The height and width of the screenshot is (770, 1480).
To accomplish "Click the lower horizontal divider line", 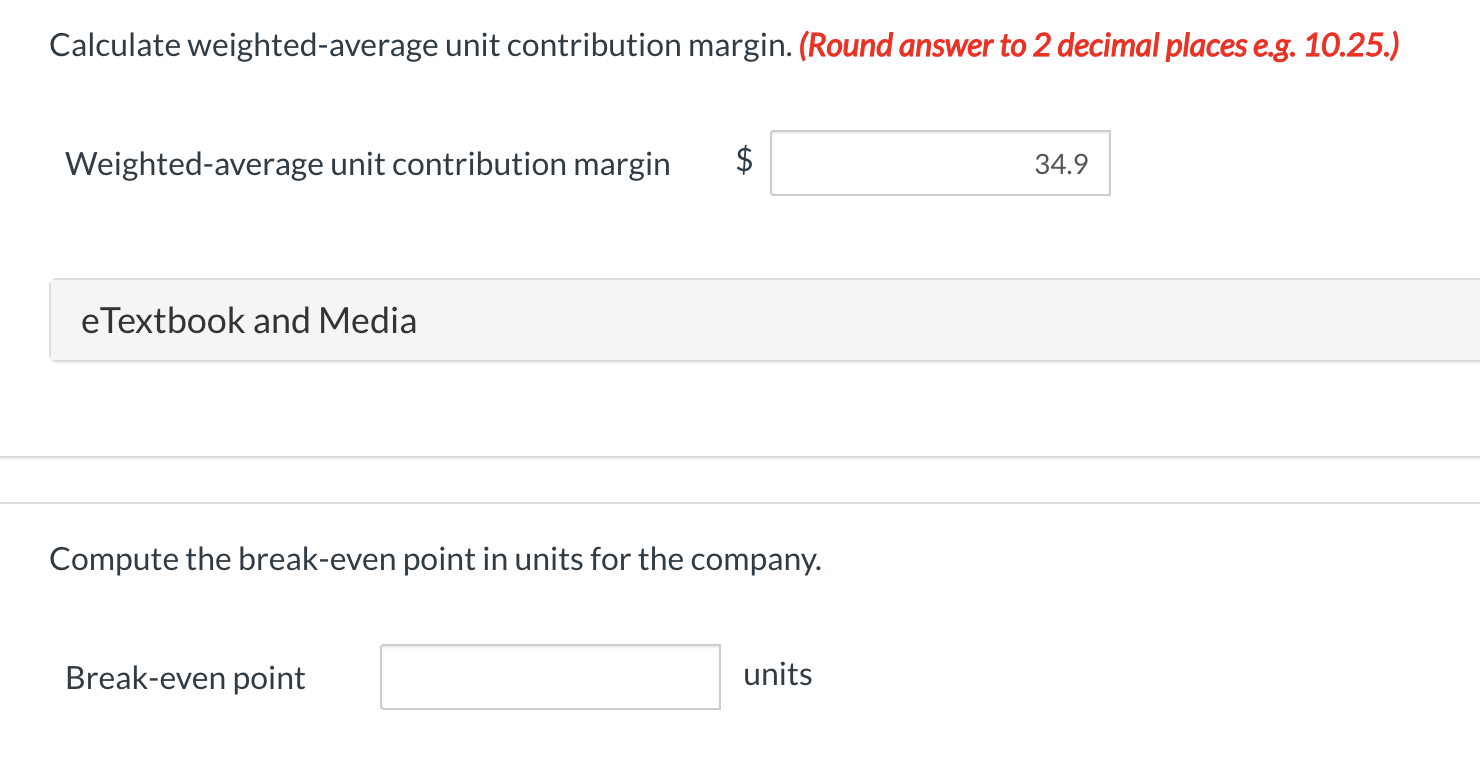I will [x=740, y=503].
